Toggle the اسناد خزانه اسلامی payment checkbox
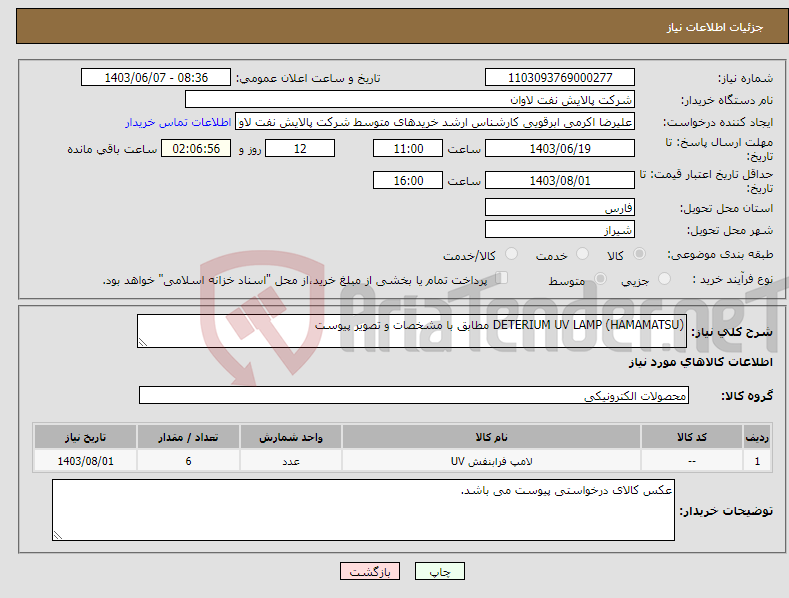Image resolution: width=789 pixels, height=598 pixels. (502, 277)
